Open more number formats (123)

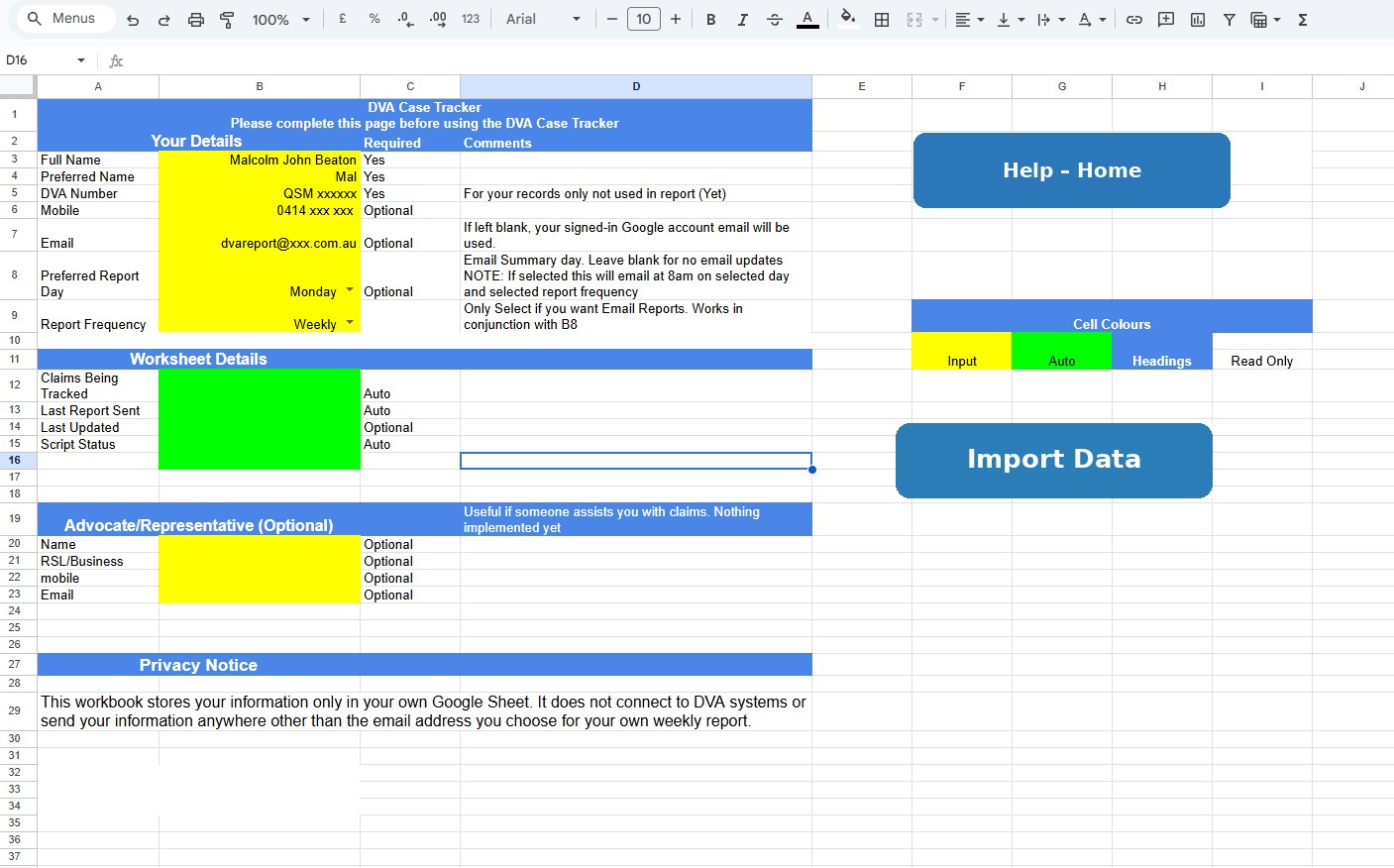tap(471, 19)
